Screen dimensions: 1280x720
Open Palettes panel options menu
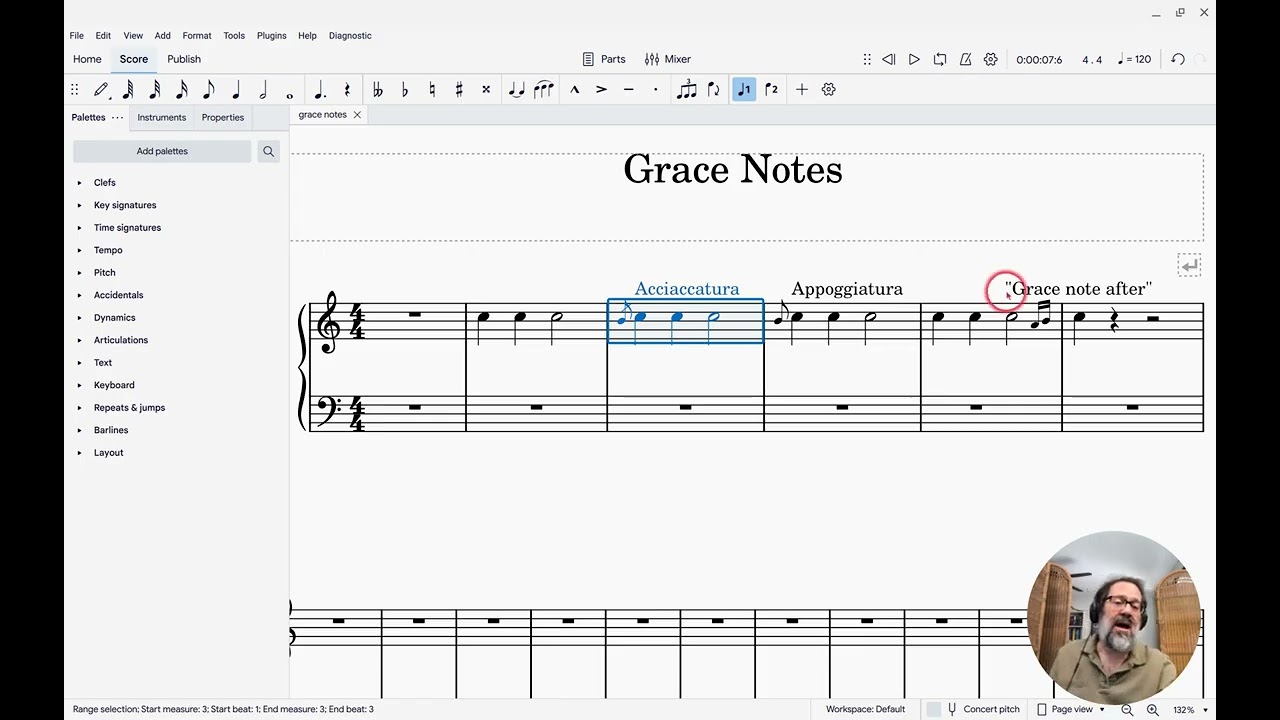click(117, 117)
